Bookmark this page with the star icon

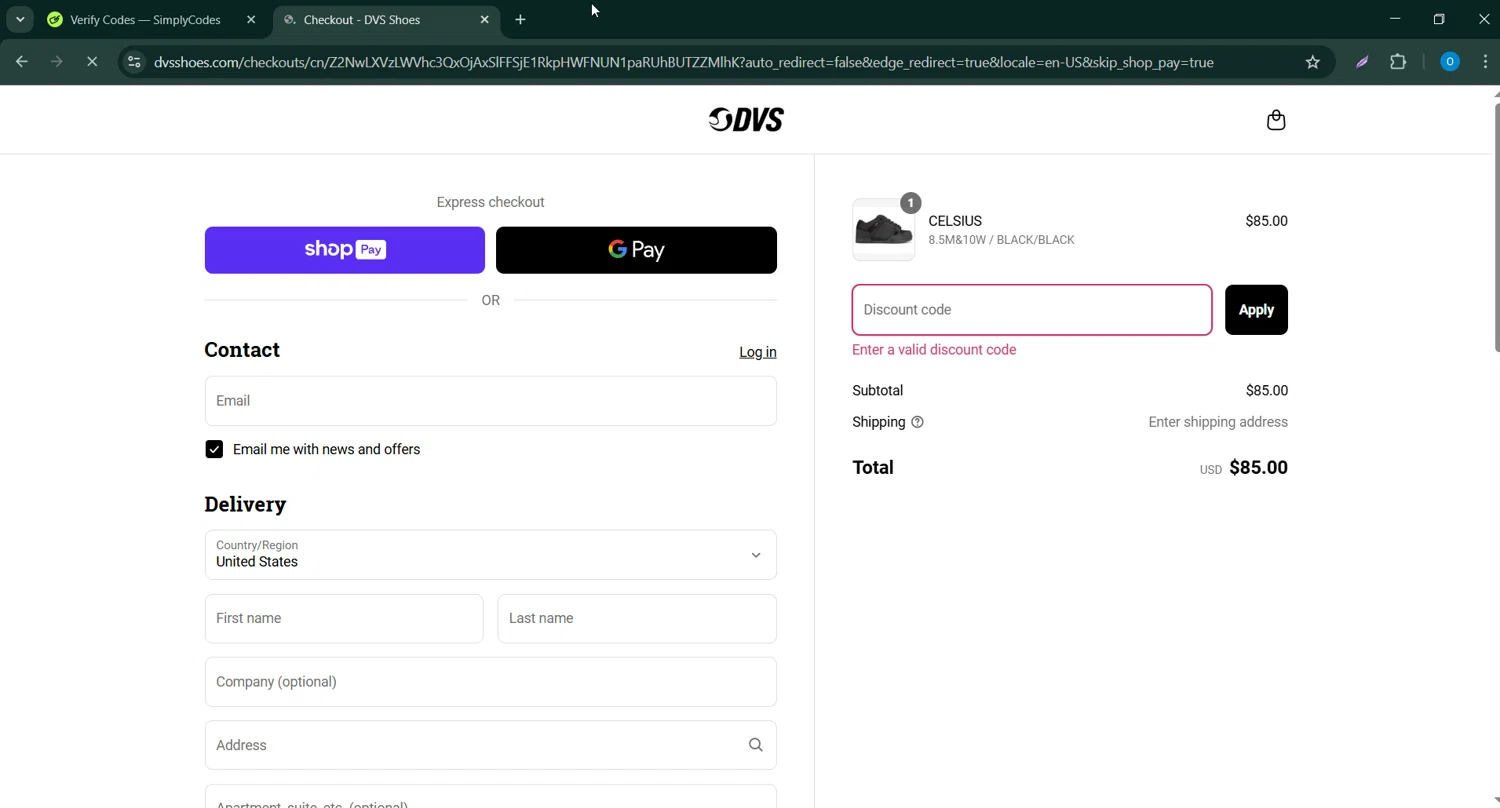pyautogui.click(x=1313, y=62)
